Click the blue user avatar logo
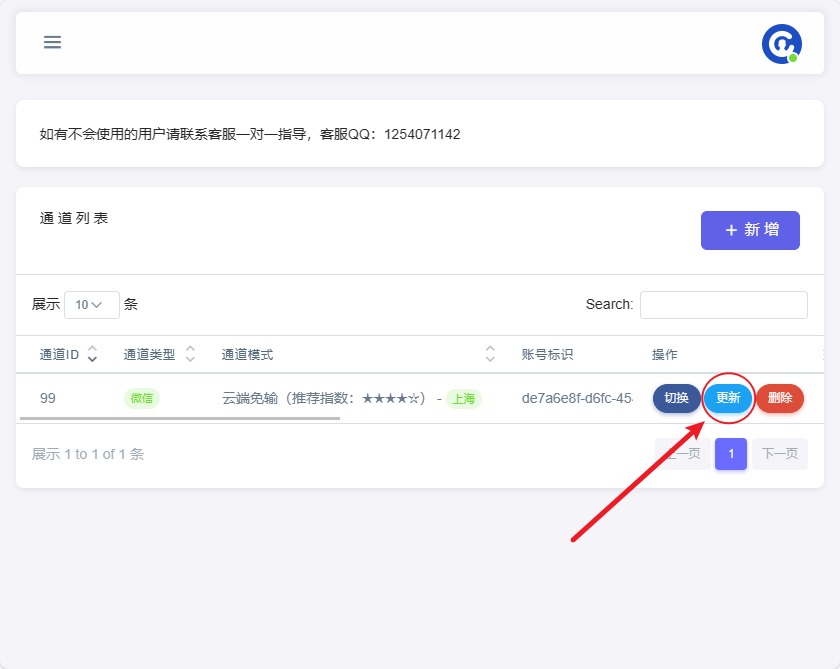840x669 pixels. (781, 44)
